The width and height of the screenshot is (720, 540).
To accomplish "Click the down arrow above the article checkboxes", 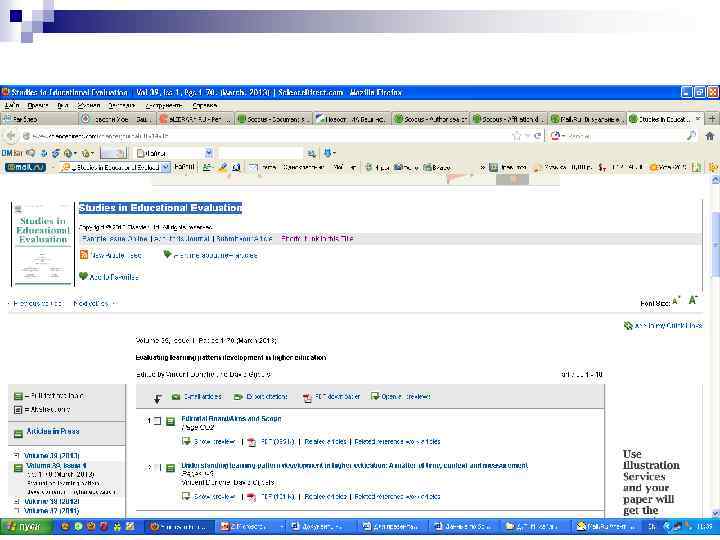I will [x=157, y=399].
